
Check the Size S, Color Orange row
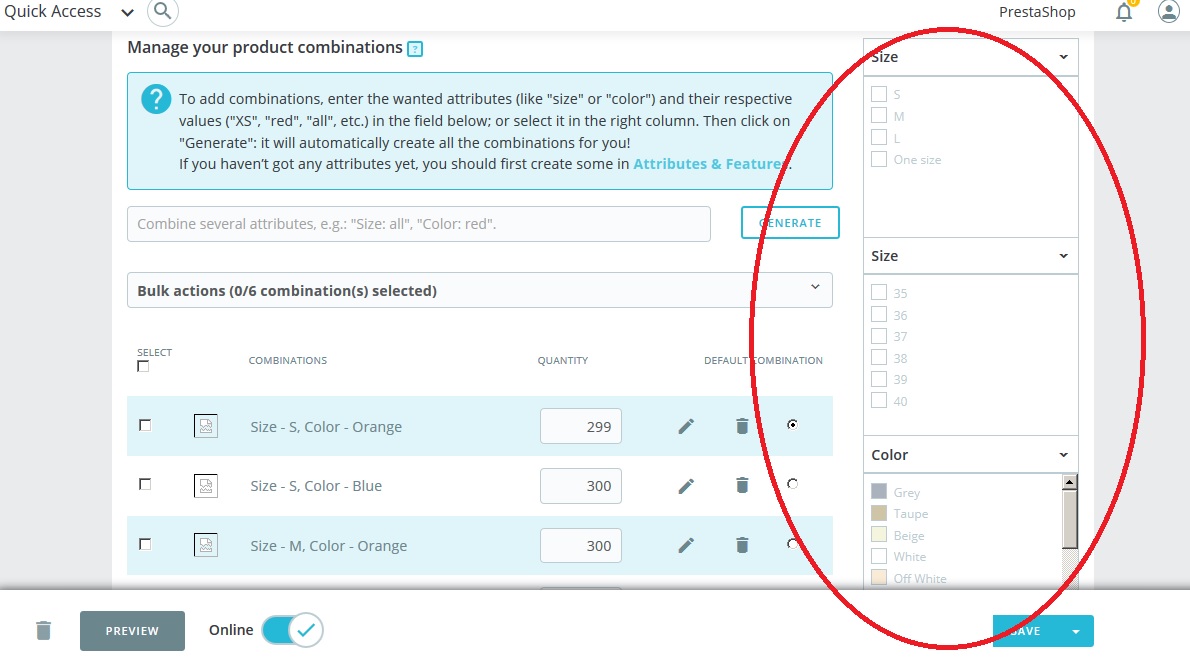pos(145,425)
